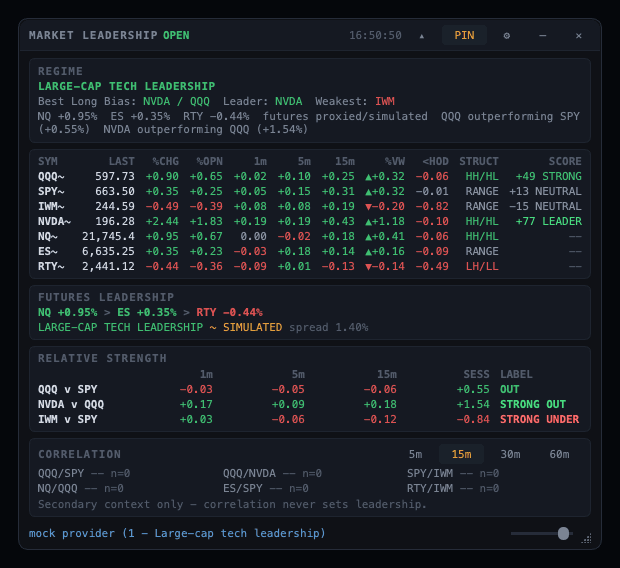Click NQ last price 21,745.4
This screenshot has width=620, height=568.
[x=108, y=237]
